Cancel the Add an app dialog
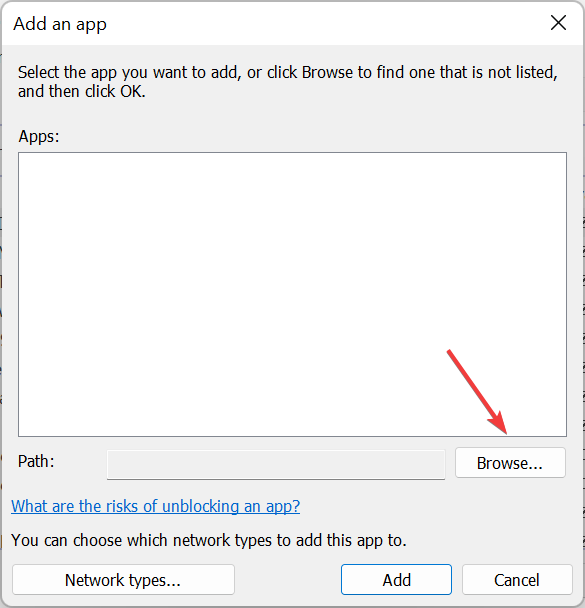 click(x=517, y=580)
